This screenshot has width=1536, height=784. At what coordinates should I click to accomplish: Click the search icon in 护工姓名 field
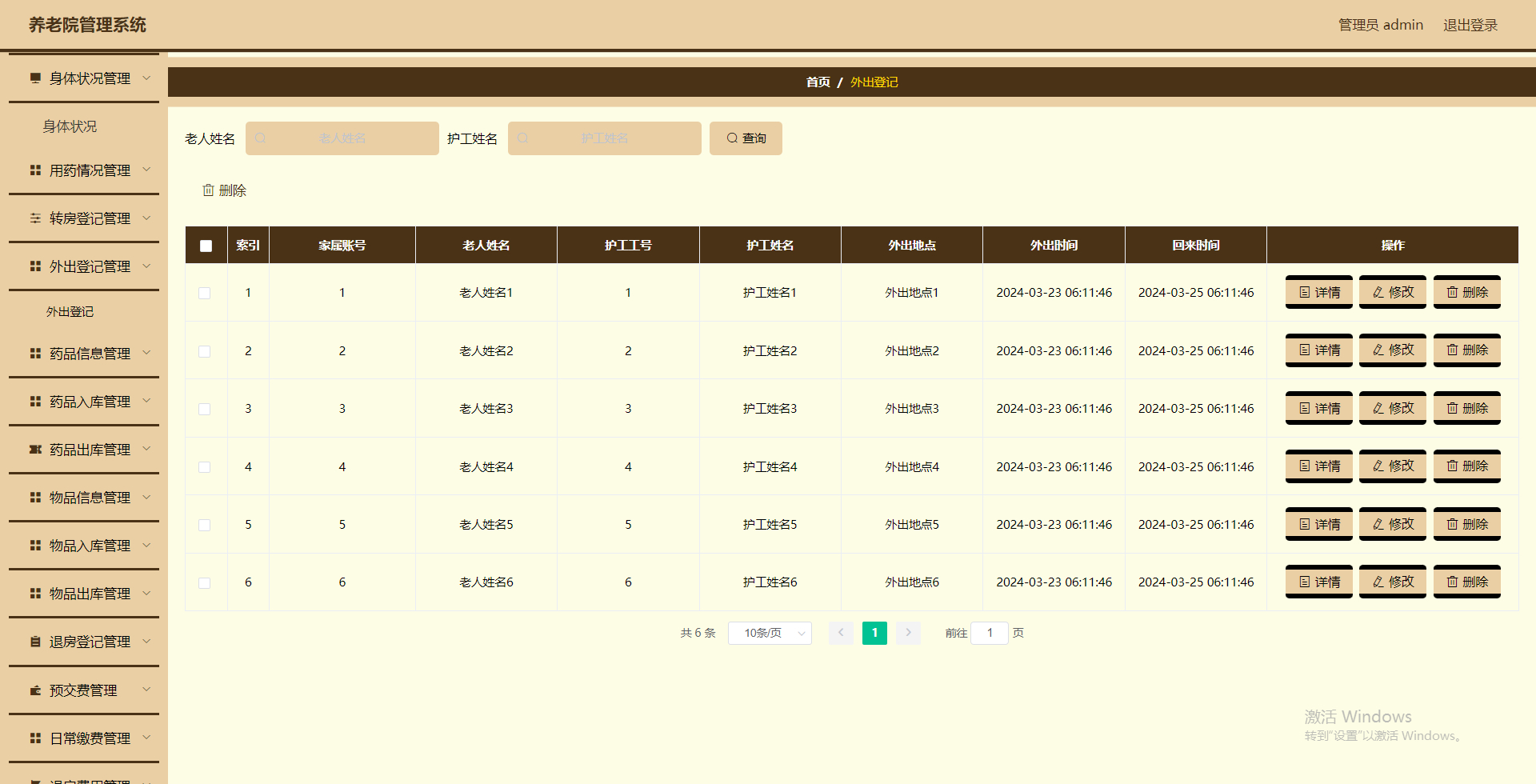click(522, 138)
